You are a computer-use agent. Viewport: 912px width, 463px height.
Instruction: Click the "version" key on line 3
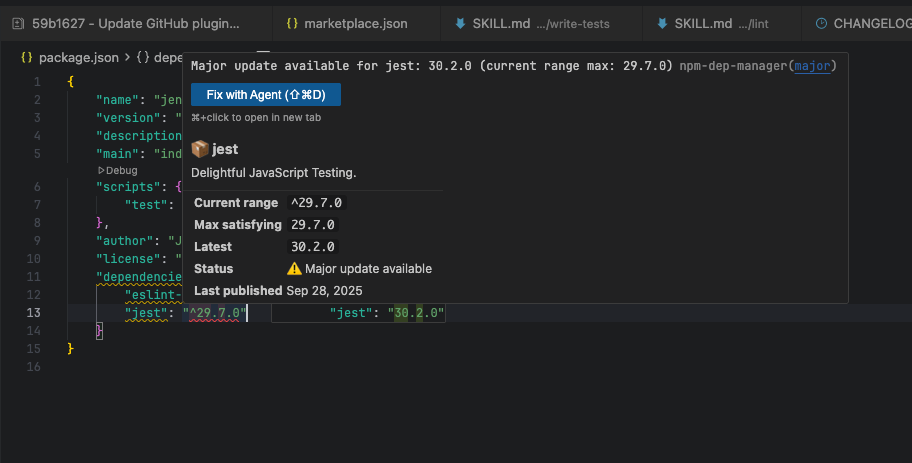click(x=128, y=117)
